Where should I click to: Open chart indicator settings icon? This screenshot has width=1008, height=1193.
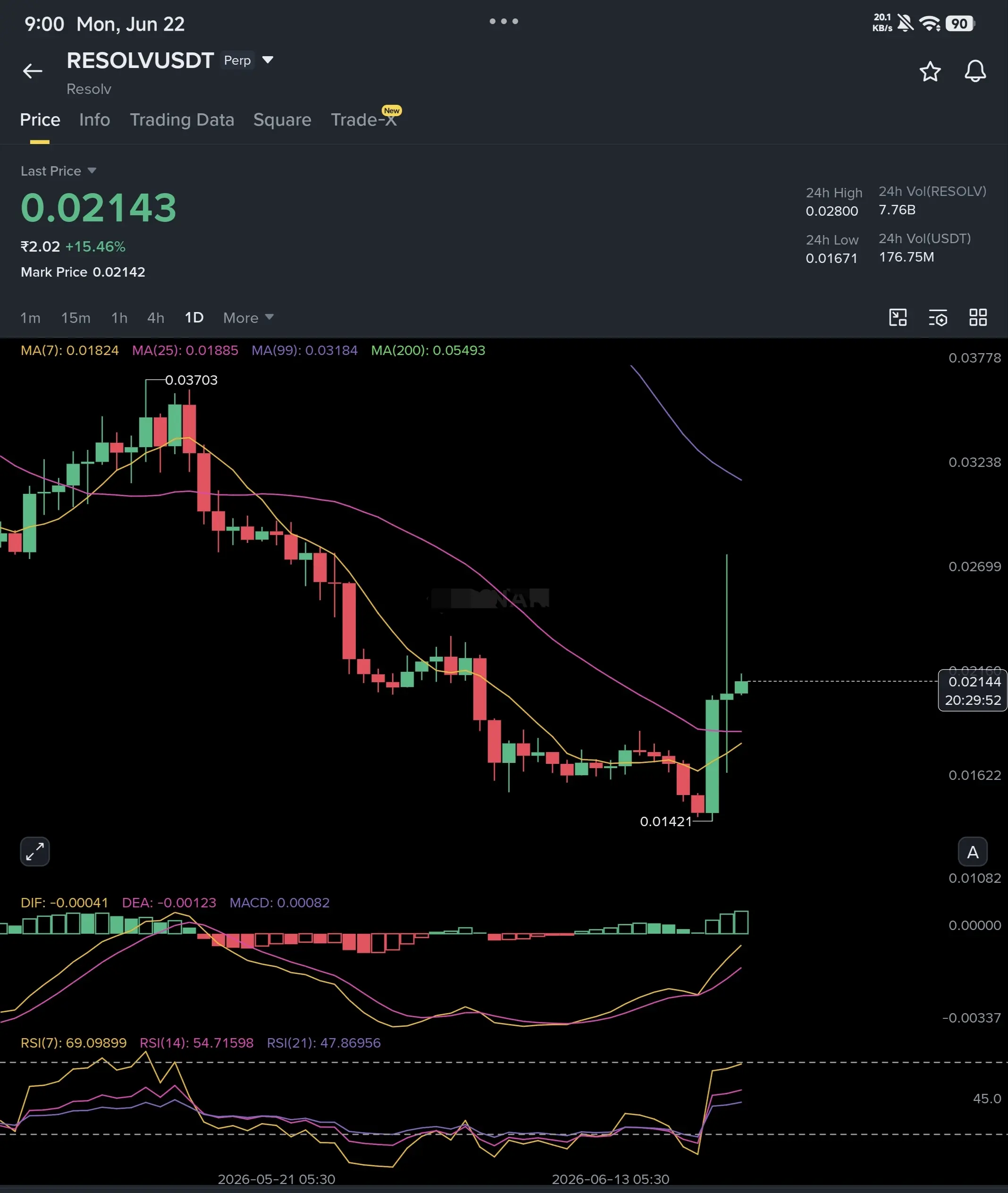[x=938, y=317]
